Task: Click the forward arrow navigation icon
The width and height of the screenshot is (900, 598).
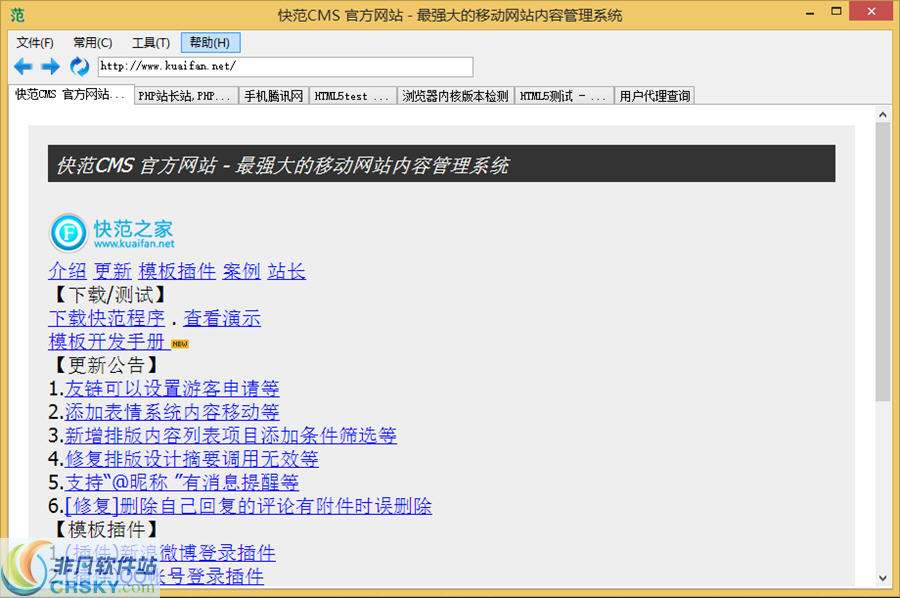Action: click(x=51, y=67)
